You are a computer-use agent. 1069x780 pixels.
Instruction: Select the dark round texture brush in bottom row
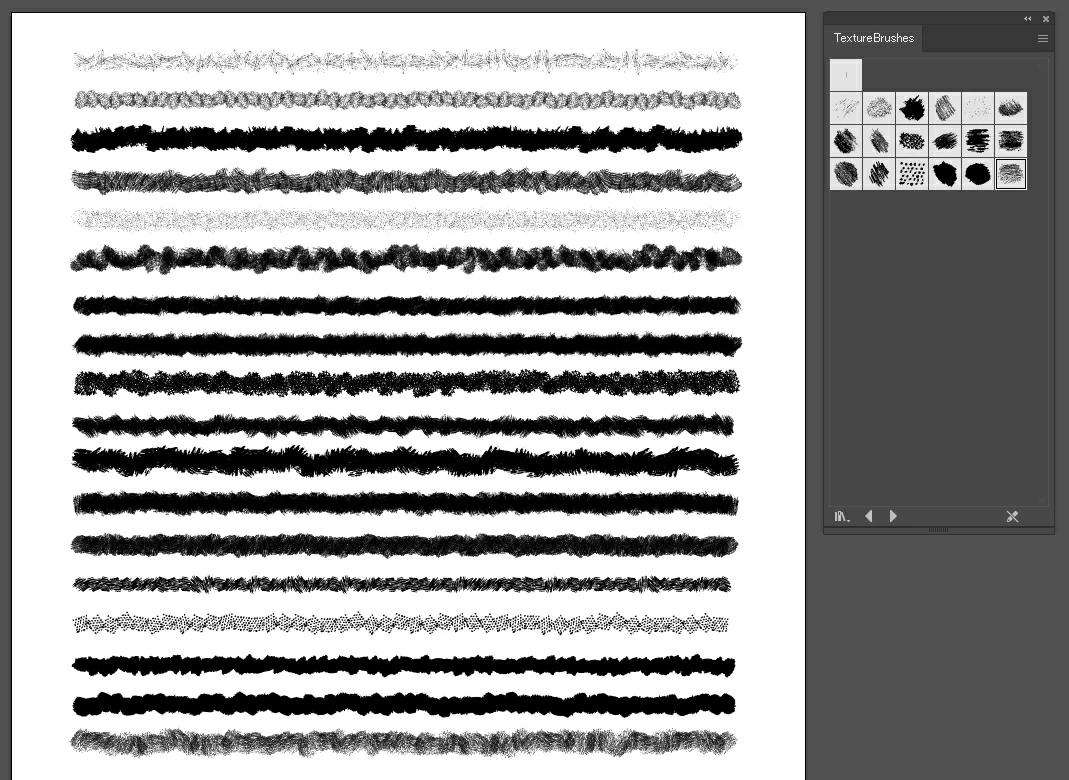(x=846, y=174)
